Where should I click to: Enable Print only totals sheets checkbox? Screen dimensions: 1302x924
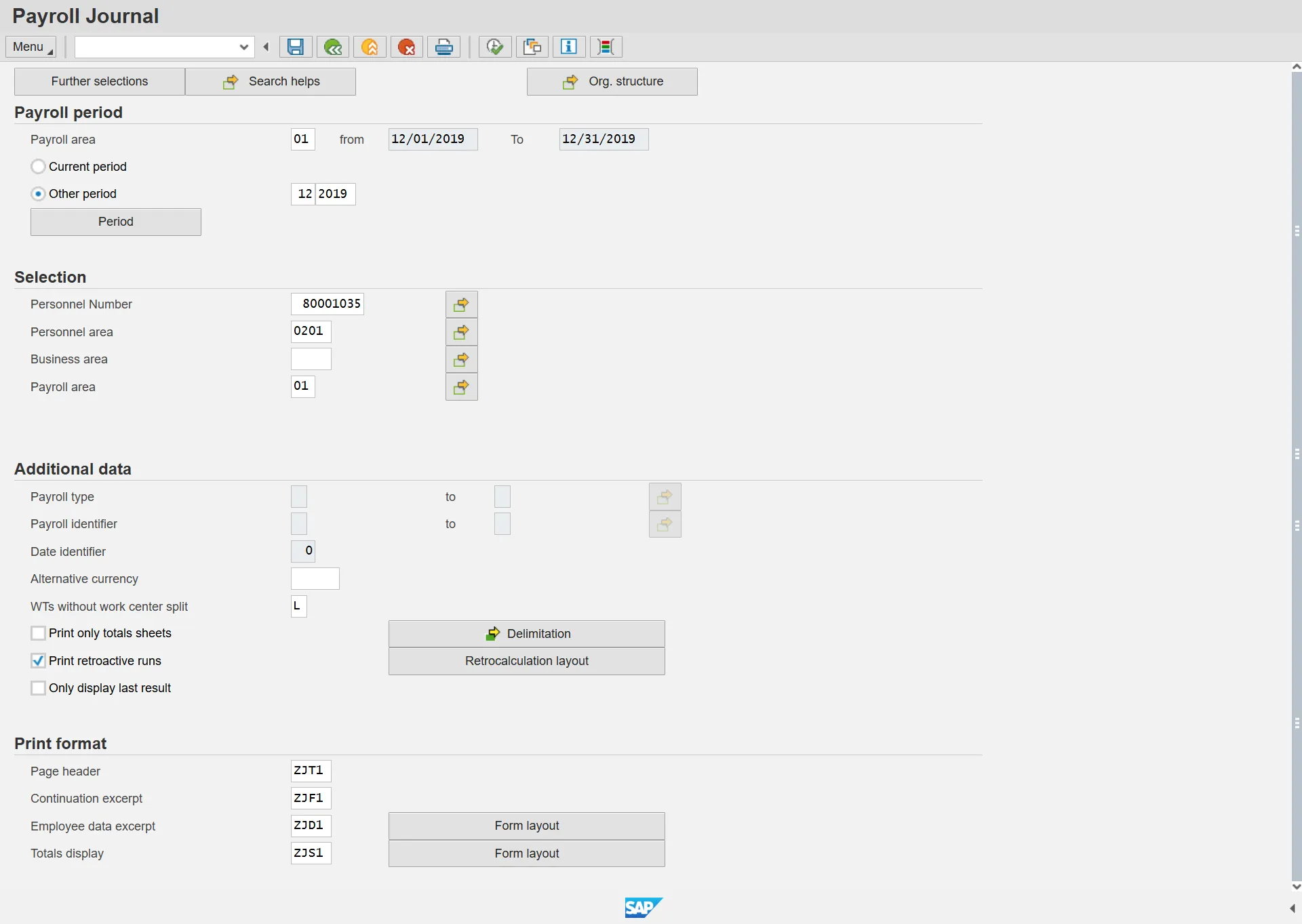point(39,633)
